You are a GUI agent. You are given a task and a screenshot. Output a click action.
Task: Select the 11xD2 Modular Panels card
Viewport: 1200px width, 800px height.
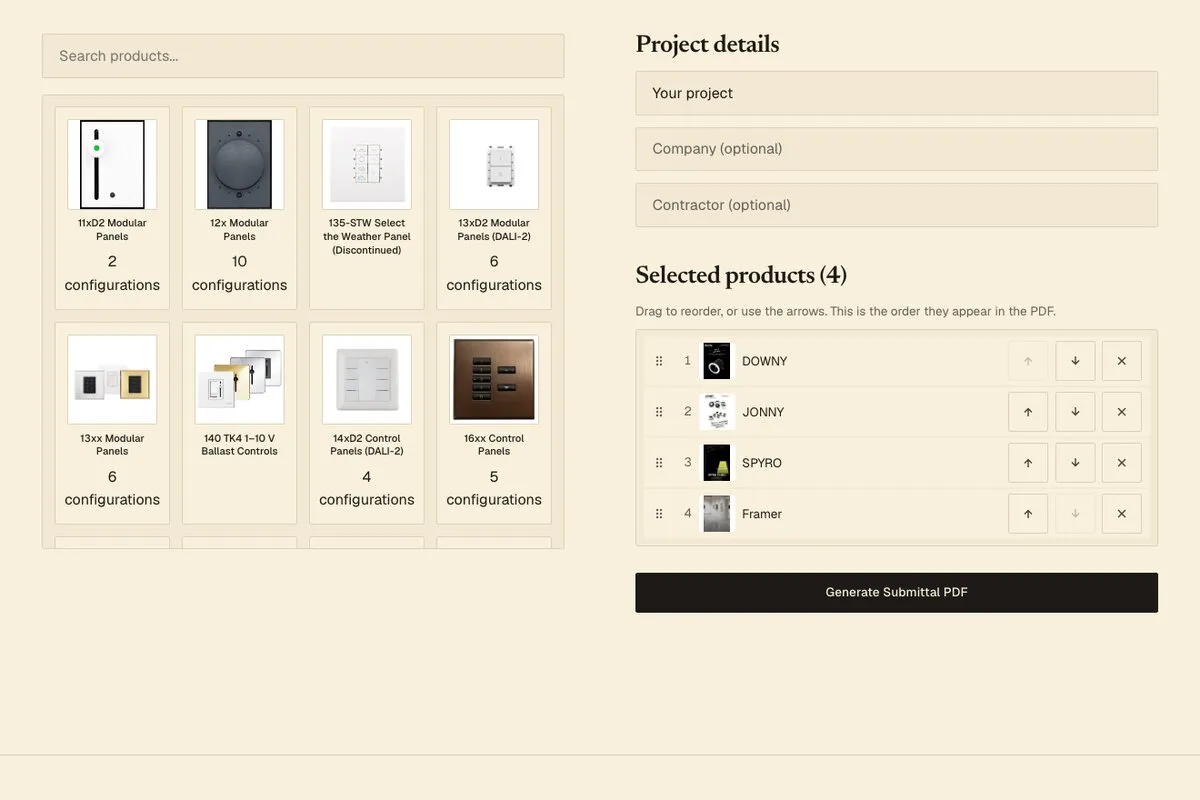click(x=112, y=208)
